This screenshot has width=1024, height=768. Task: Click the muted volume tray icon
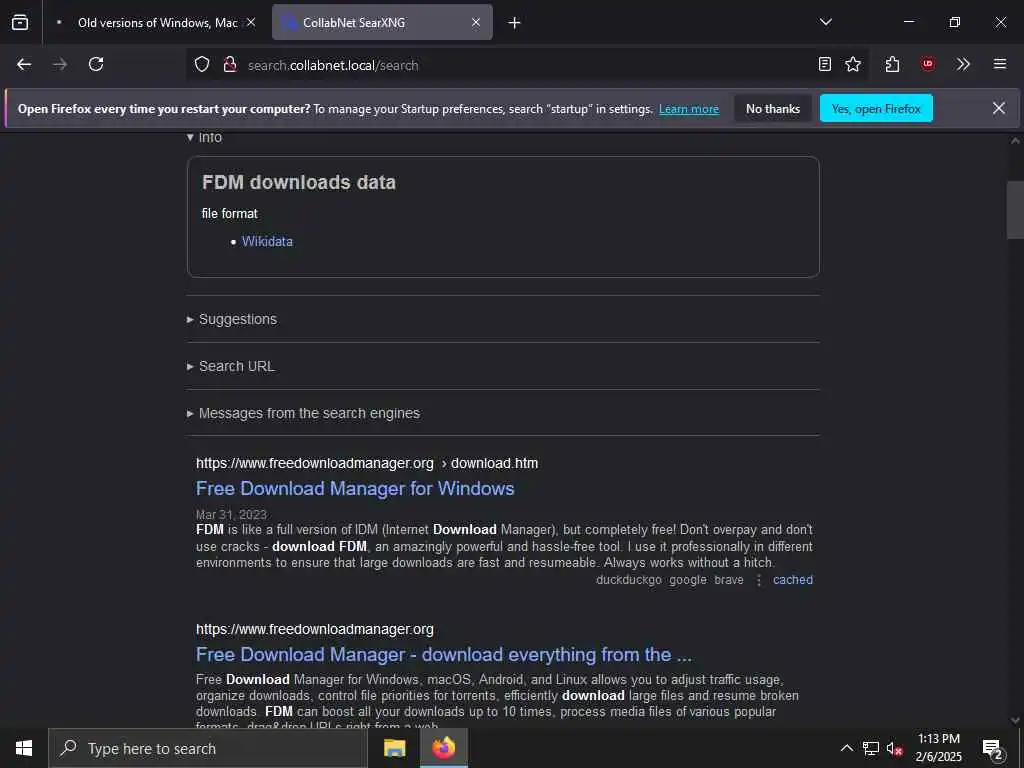[x=894, y=748]
